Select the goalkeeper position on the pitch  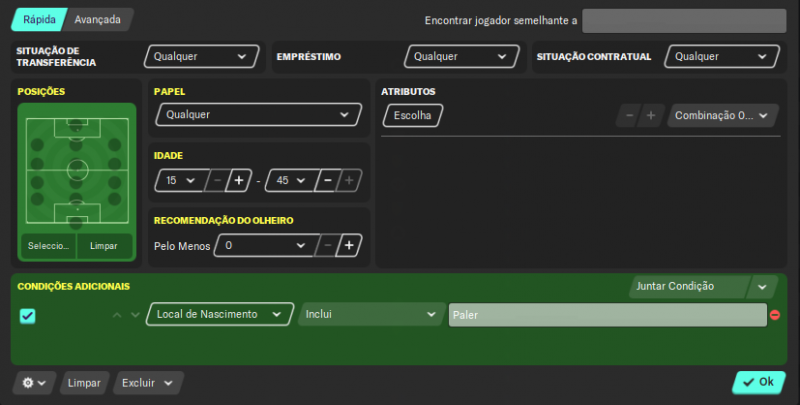(x=76, y=222)
